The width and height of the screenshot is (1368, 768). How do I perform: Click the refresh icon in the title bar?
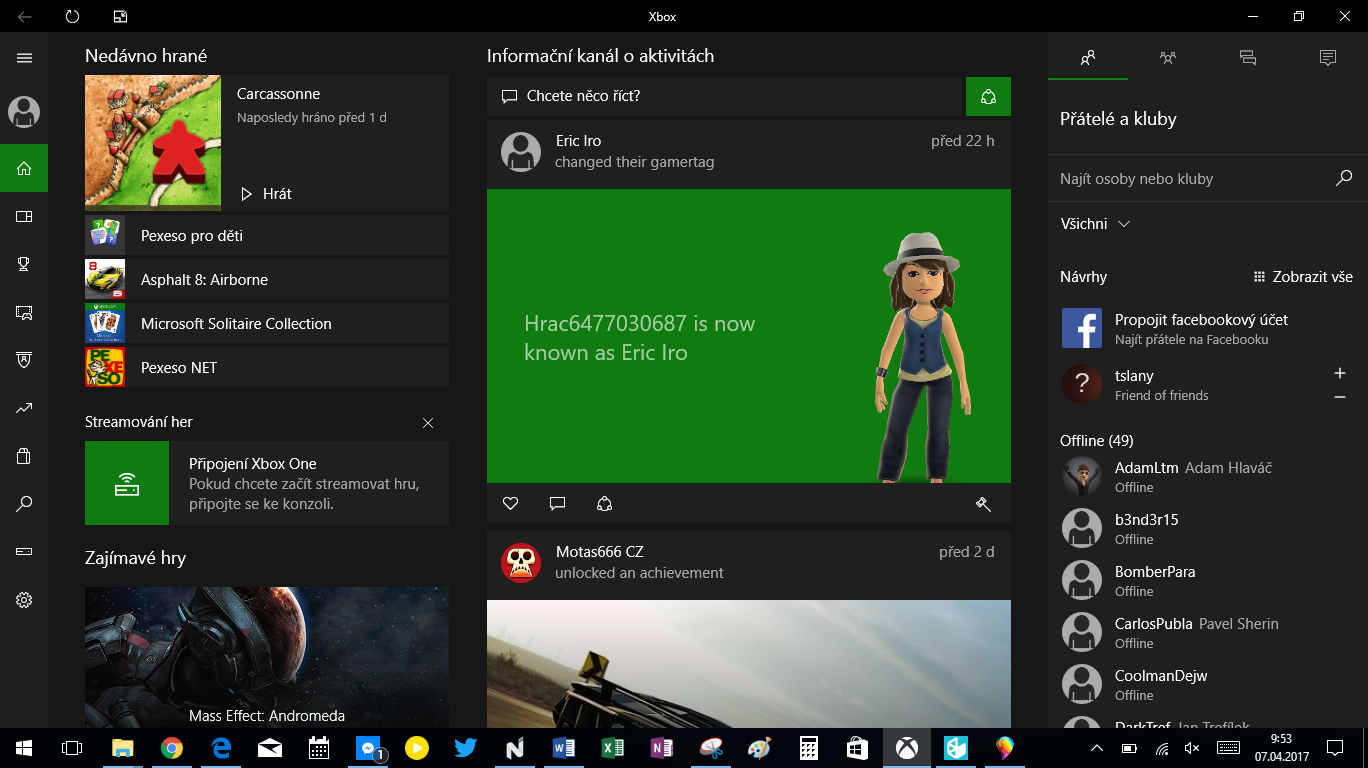pos(72,16)
